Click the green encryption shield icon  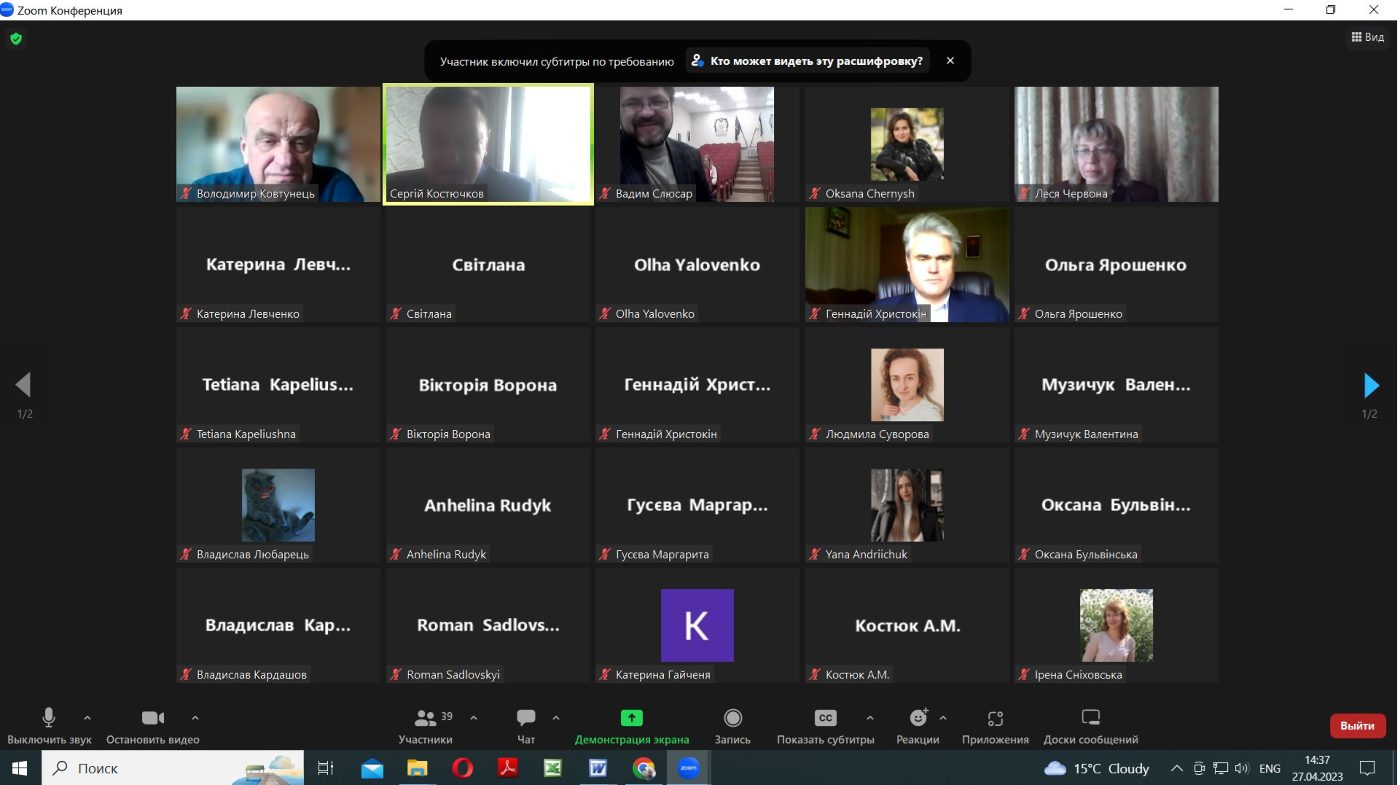16,39
